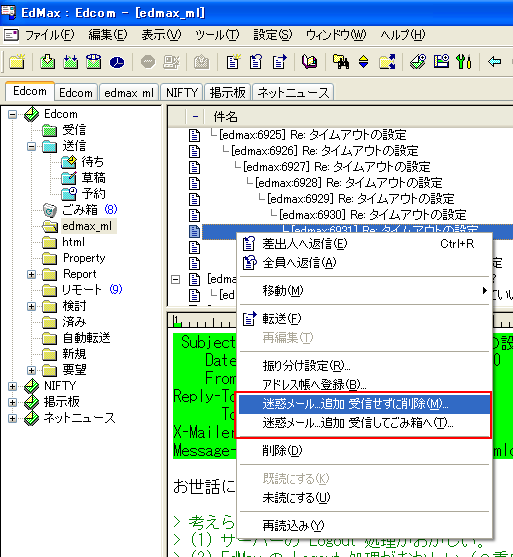Switch to the NIFTY tab
The image size is (513, 557).
(182, 93)
